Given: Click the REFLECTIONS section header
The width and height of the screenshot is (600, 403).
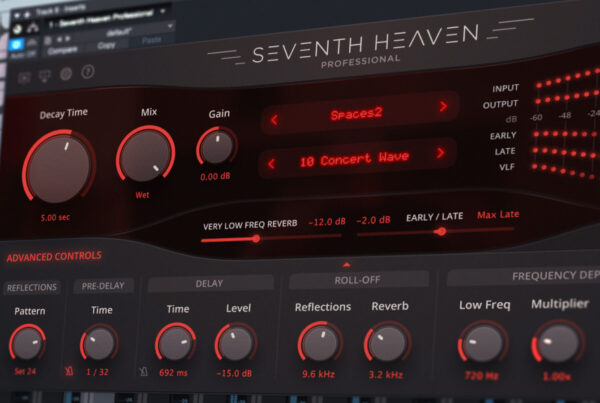Looking at the screenshot, I should 32,287.
